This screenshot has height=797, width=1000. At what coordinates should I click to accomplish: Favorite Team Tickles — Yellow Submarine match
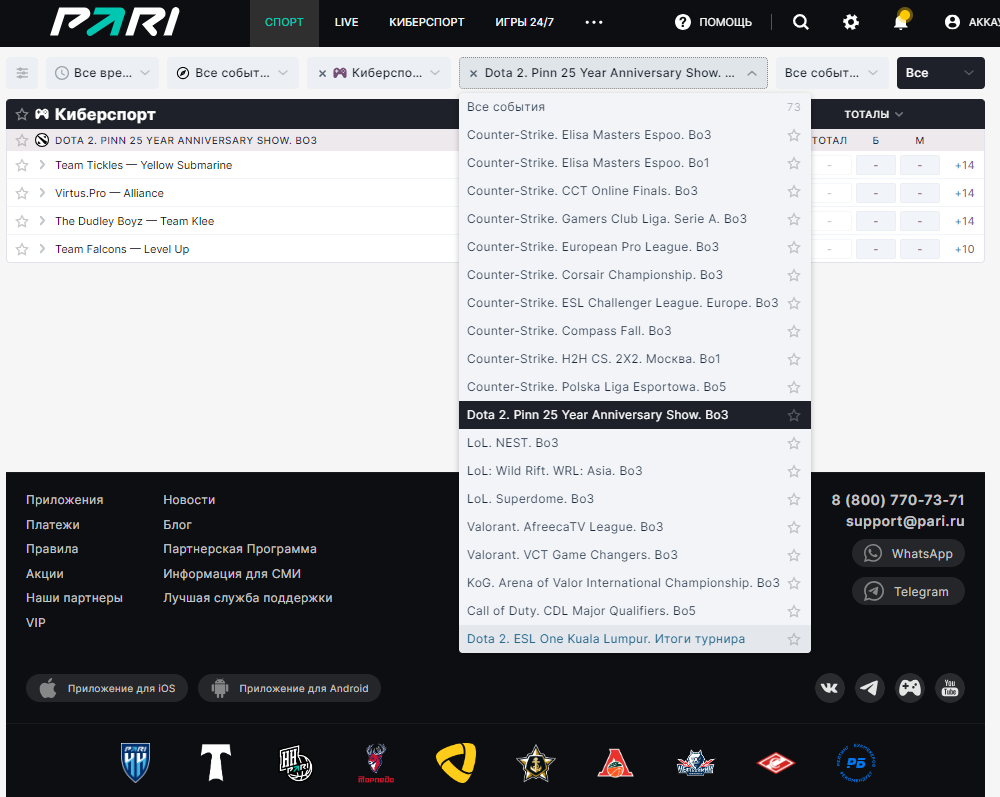click(22, 165)
